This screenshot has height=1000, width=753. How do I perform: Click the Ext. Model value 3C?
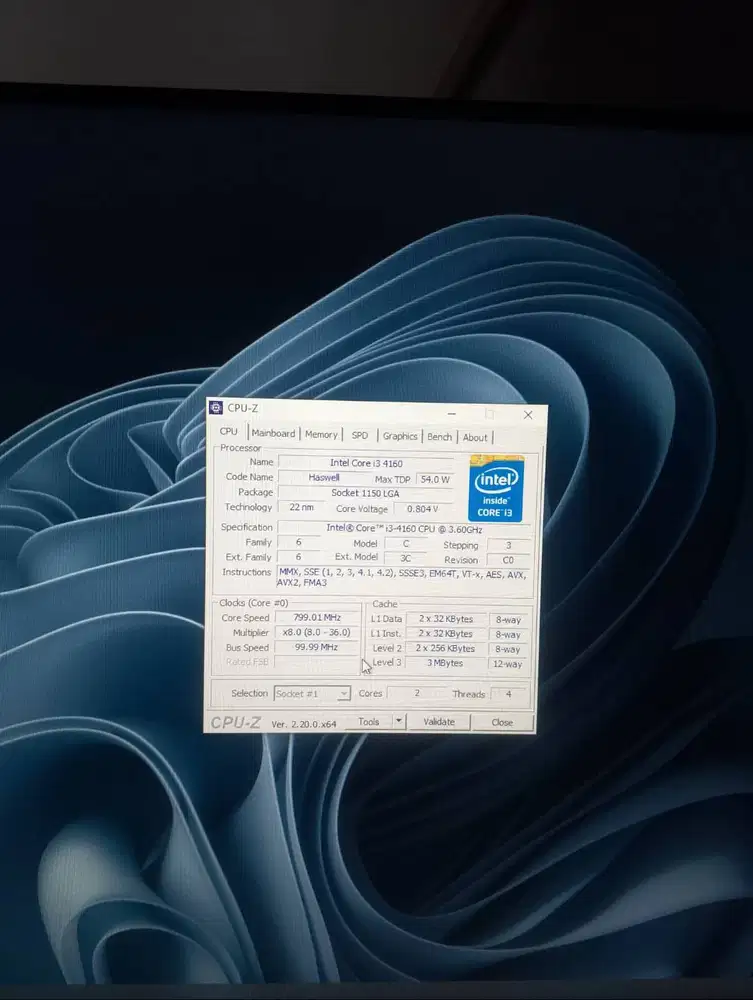(405, 558)
